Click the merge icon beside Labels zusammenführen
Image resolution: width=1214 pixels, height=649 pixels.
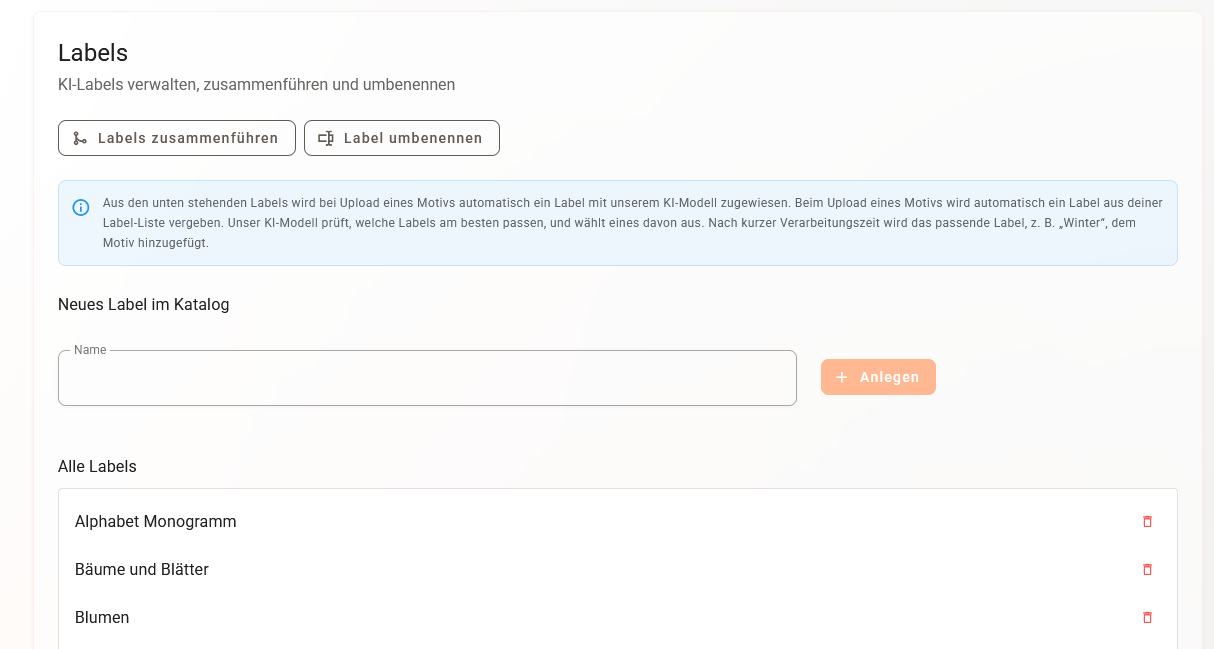click(x=80, y=138)
